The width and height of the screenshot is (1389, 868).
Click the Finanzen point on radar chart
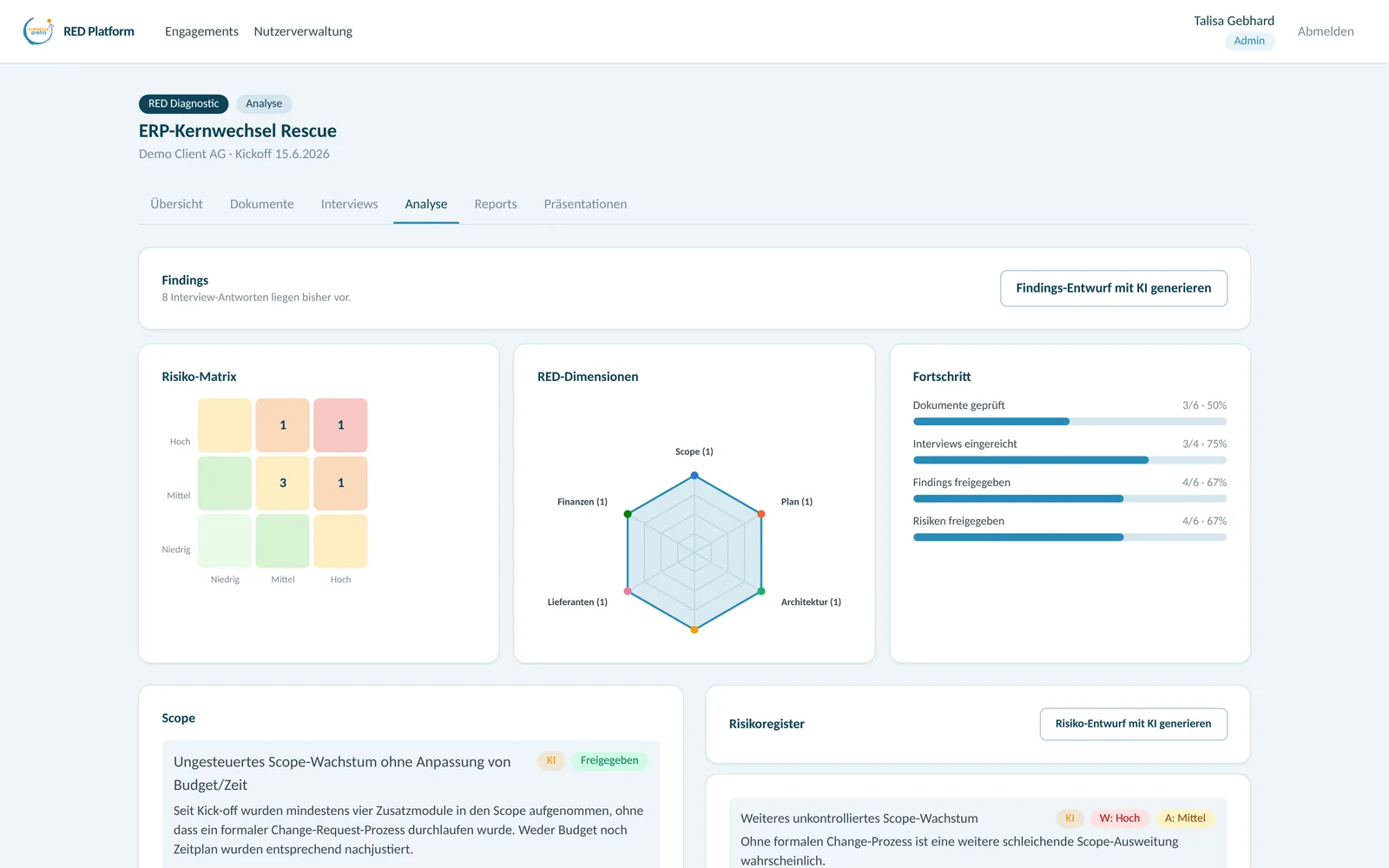(628, 514)
